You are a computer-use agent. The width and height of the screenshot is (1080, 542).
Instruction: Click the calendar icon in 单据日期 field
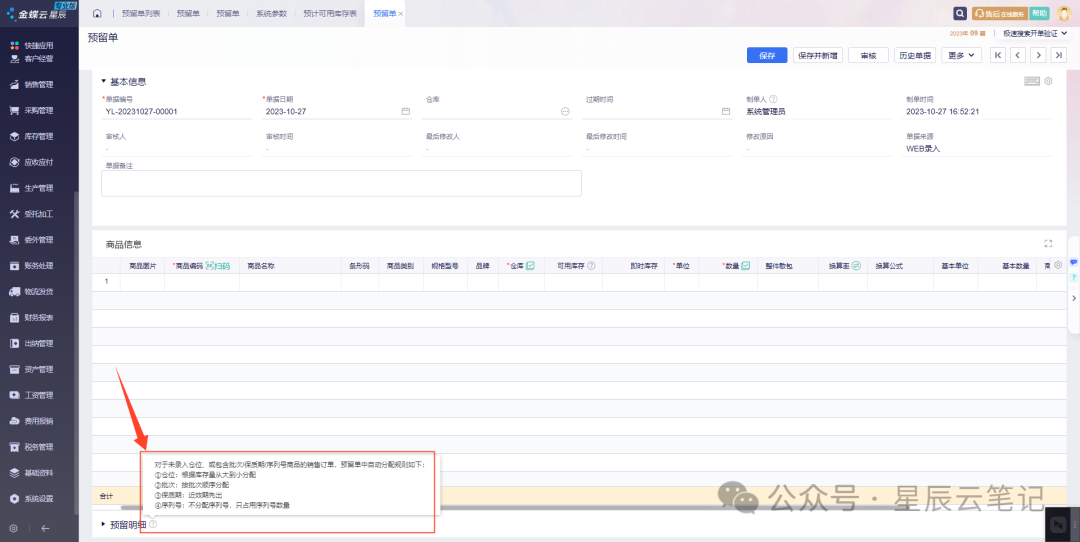405,112
